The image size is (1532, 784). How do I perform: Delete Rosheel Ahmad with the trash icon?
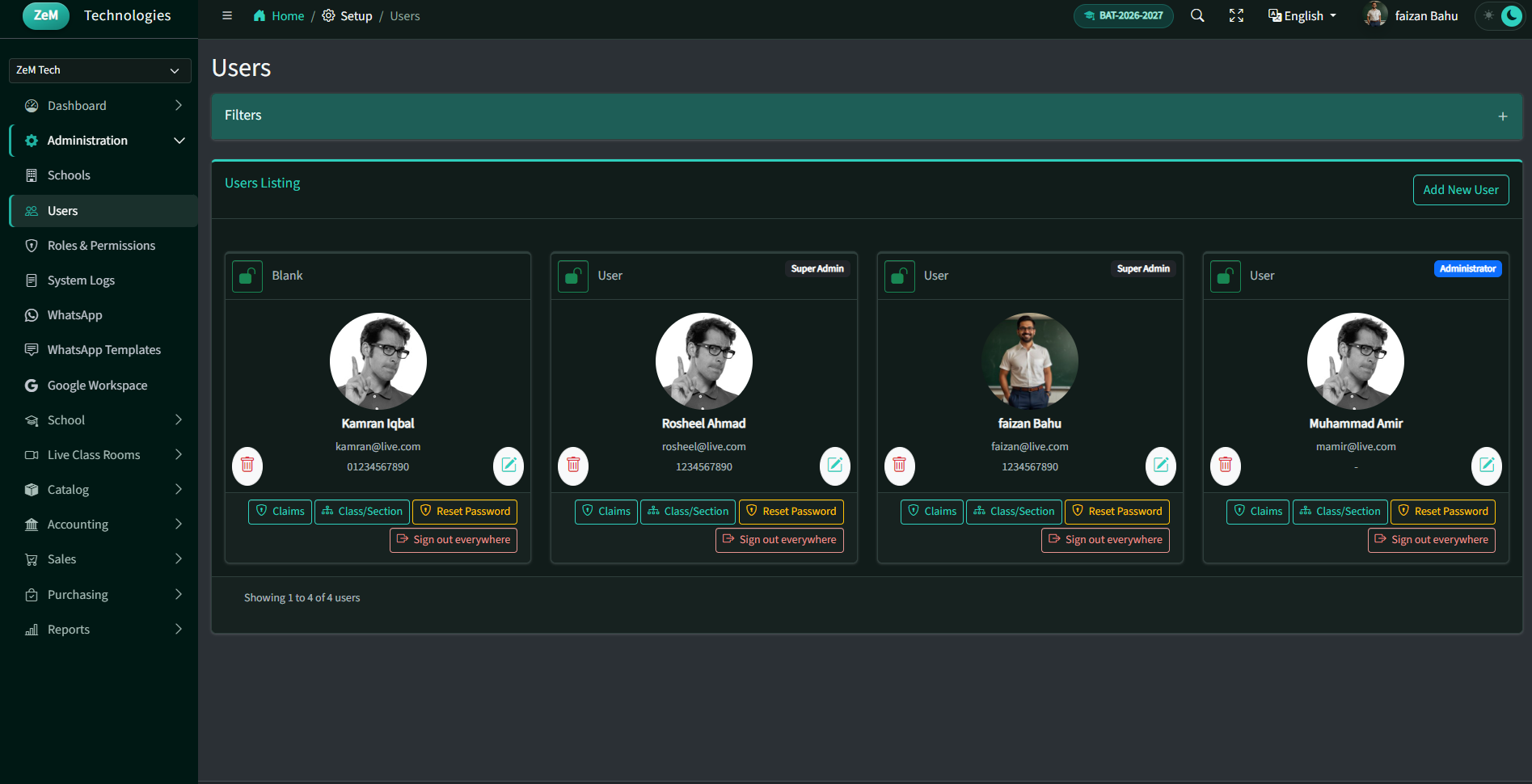(x=573, y=466)
